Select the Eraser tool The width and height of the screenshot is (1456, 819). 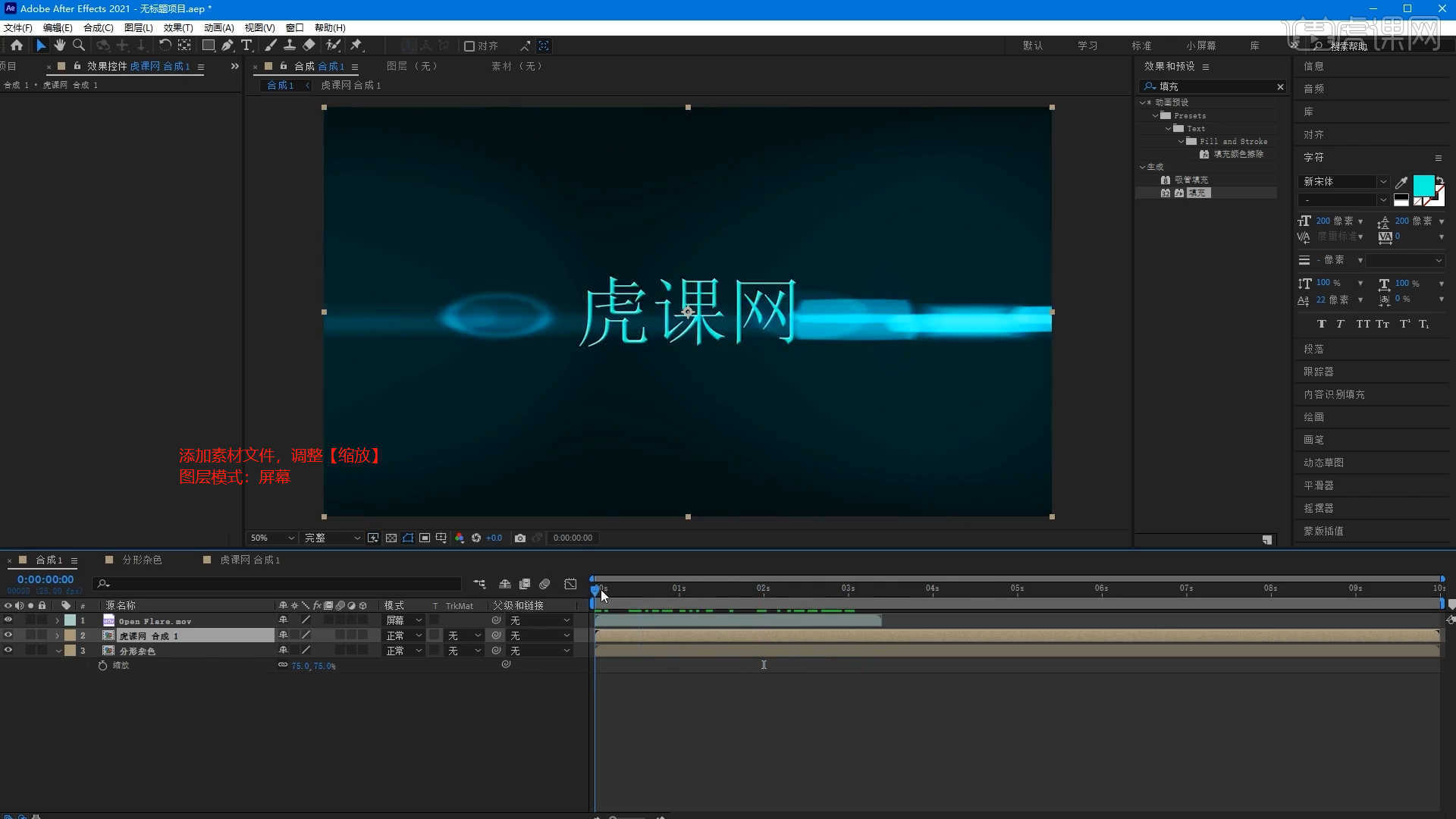(x=309, y=45)
